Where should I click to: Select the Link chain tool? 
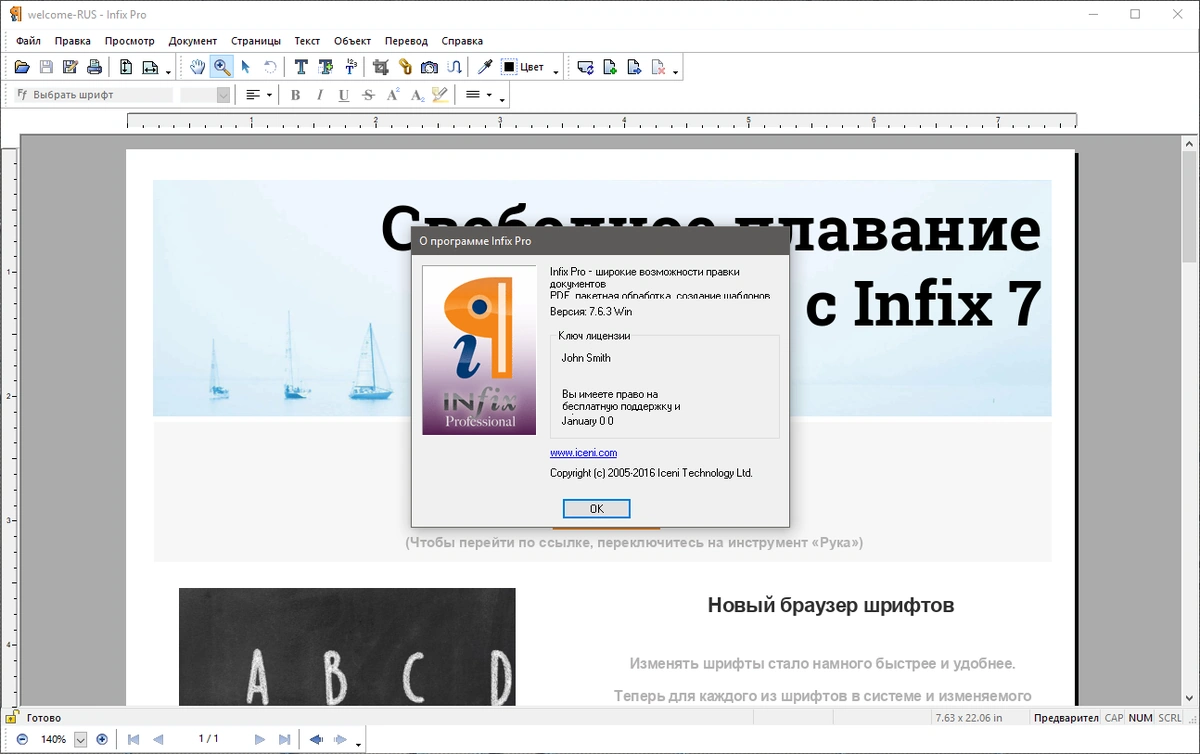(405, 67)
